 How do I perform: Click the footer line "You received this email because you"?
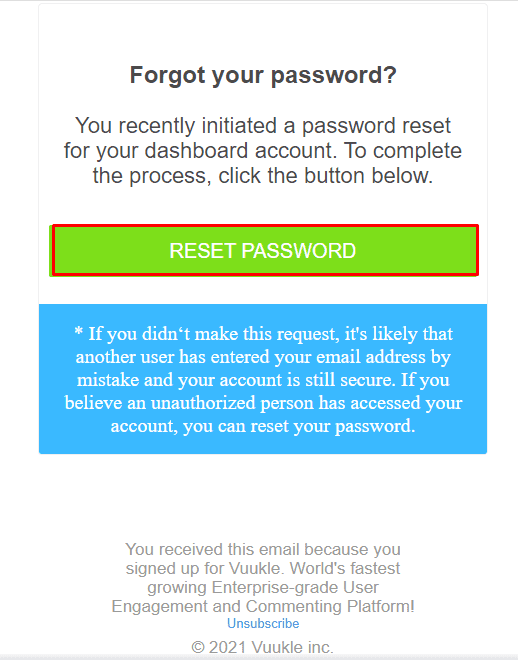click(x=263, y=549)
